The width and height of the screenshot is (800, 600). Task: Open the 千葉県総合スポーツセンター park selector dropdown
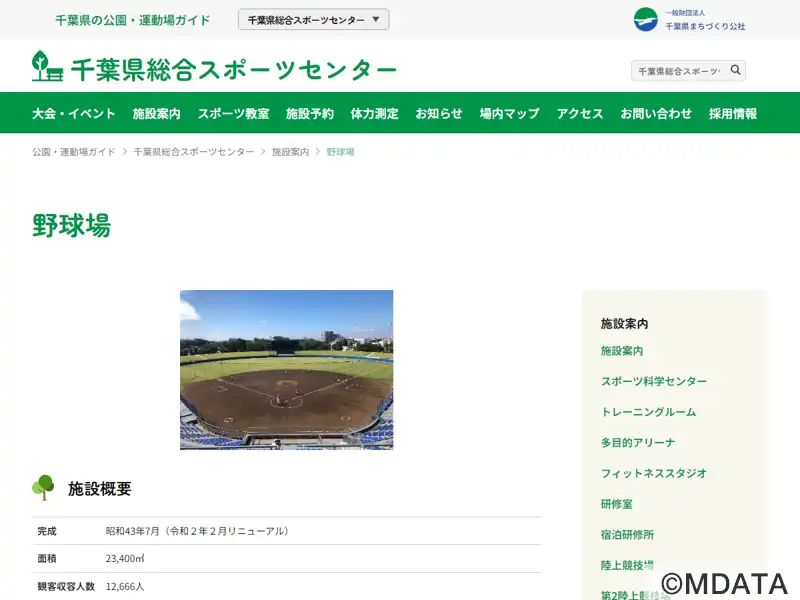pyautogui.click(x=313, y=19)
